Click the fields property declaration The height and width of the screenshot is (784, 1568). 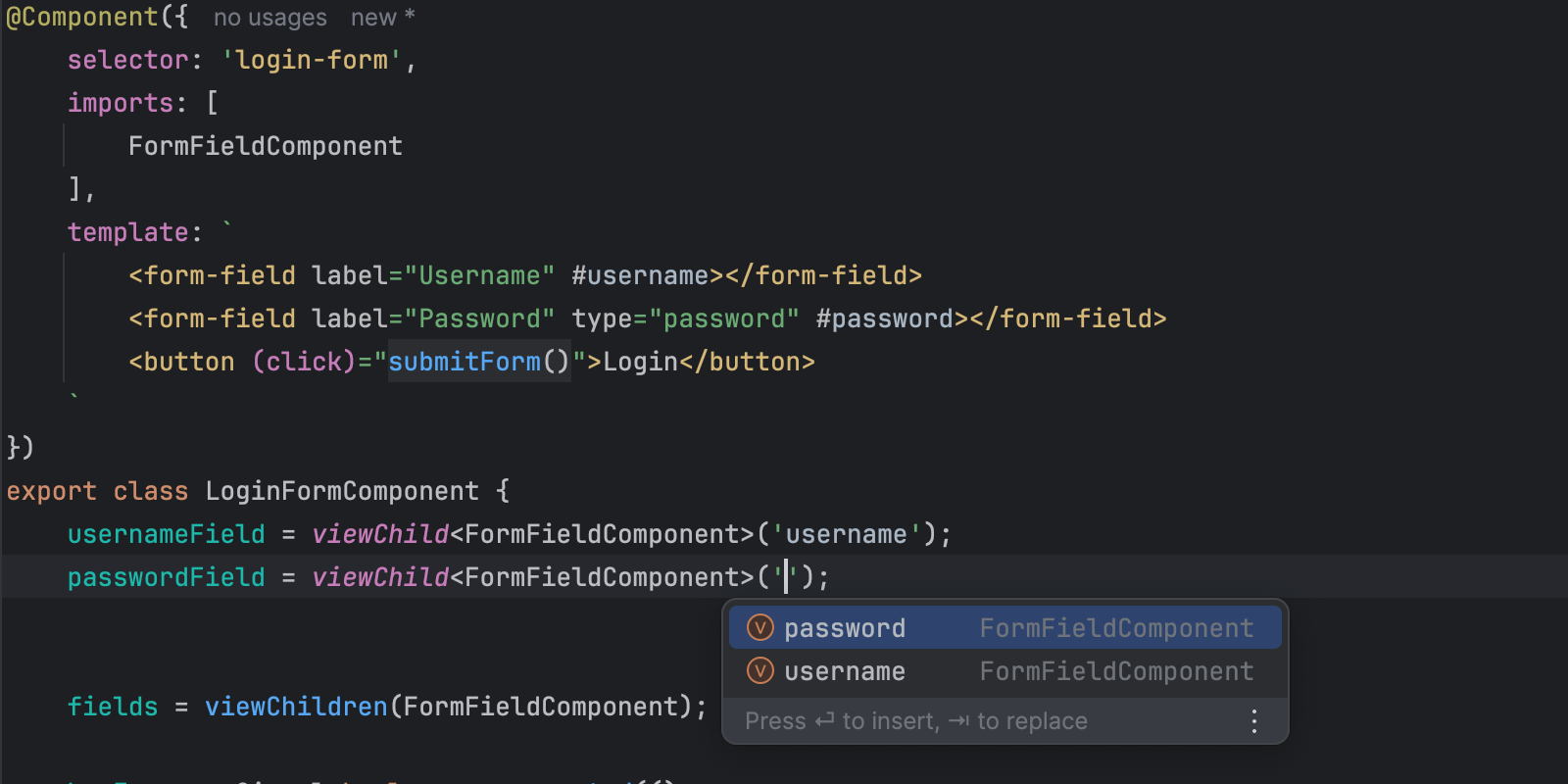[x=112, y=707]
